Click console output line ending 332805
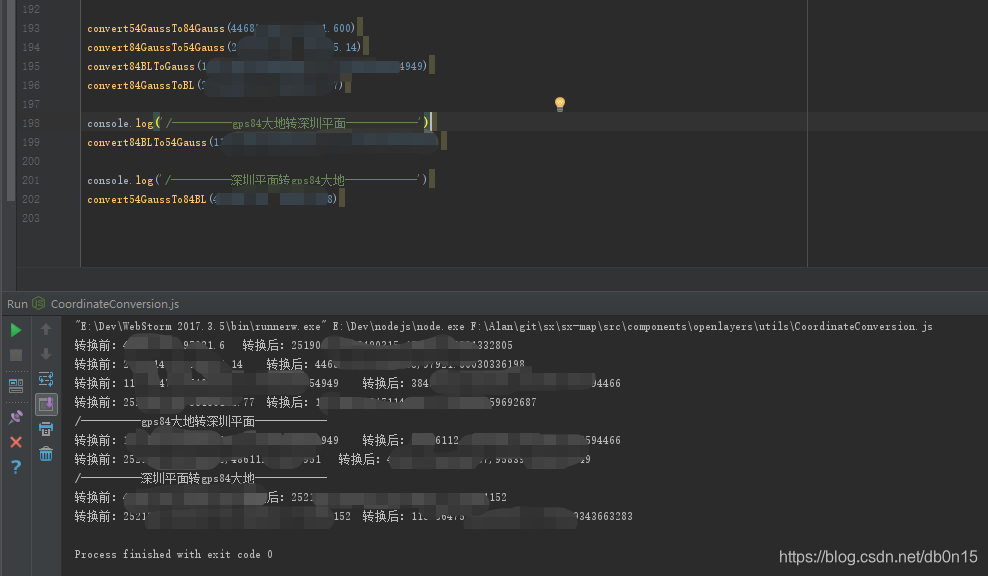988x576 pixels. click(294, 345)
